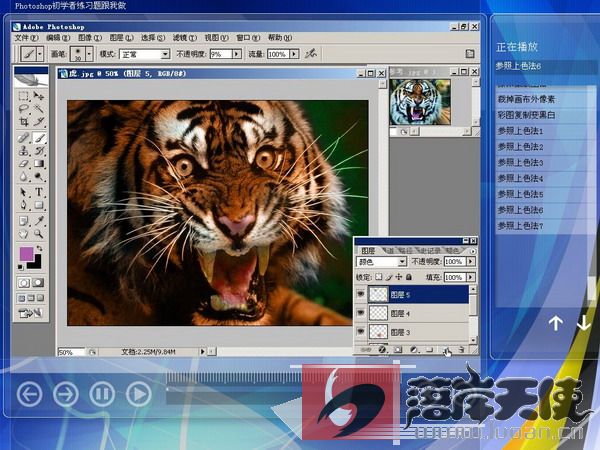
Task: Select the Eyedropper tool
Action: [39, 221]
